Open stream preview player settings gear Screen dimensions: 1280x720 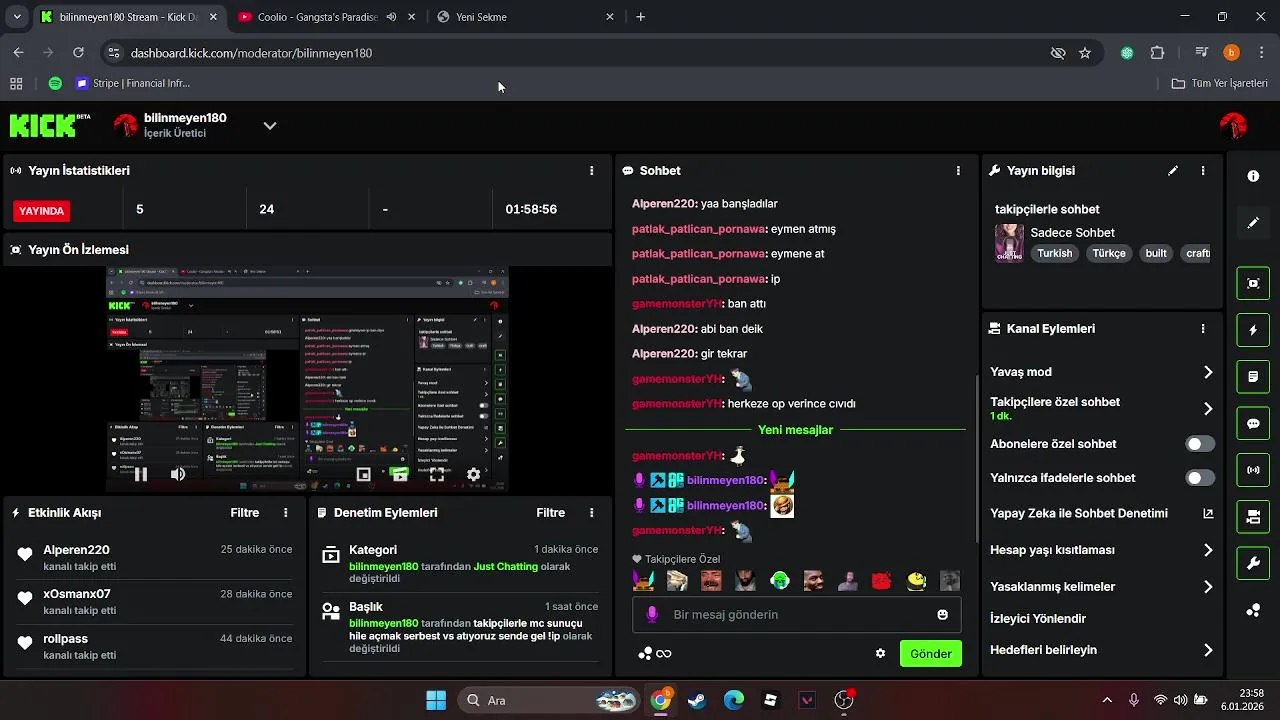[x=473, y=475]
